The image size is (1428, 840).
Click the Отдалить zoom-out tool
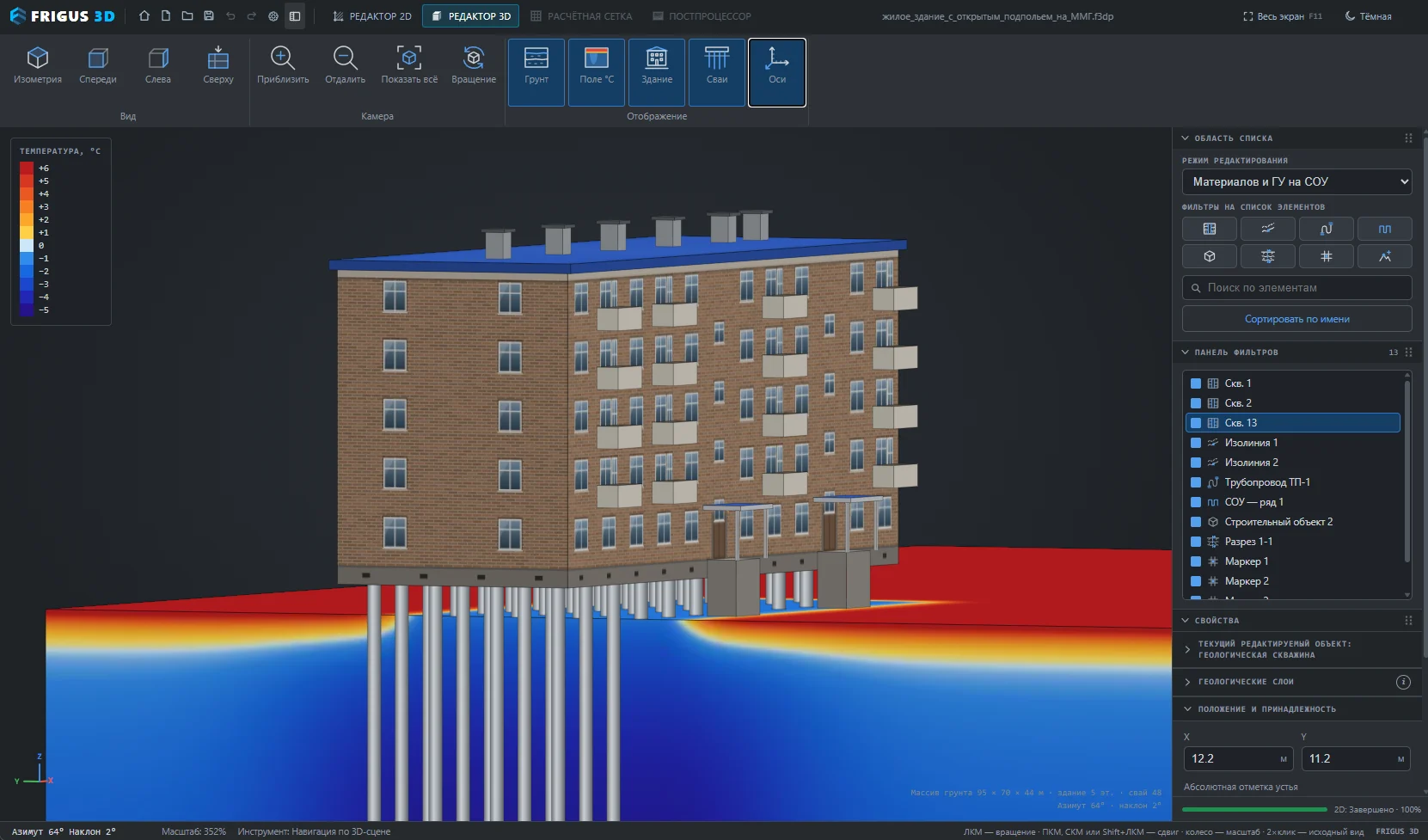[345, 65]
